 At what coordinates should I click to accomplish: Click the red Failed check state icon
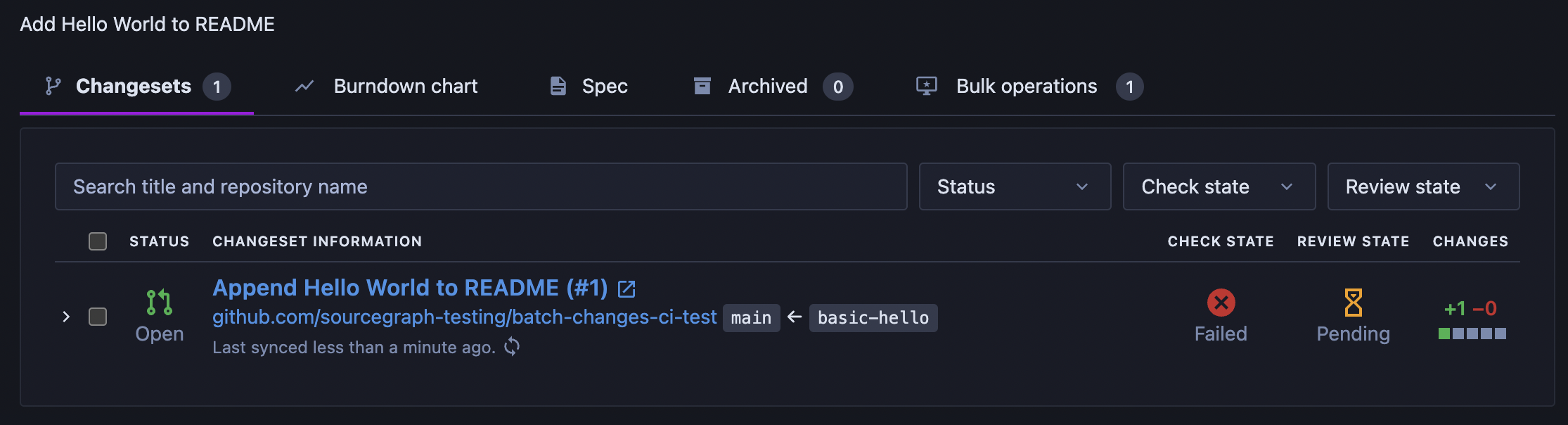coord(1221,303)
